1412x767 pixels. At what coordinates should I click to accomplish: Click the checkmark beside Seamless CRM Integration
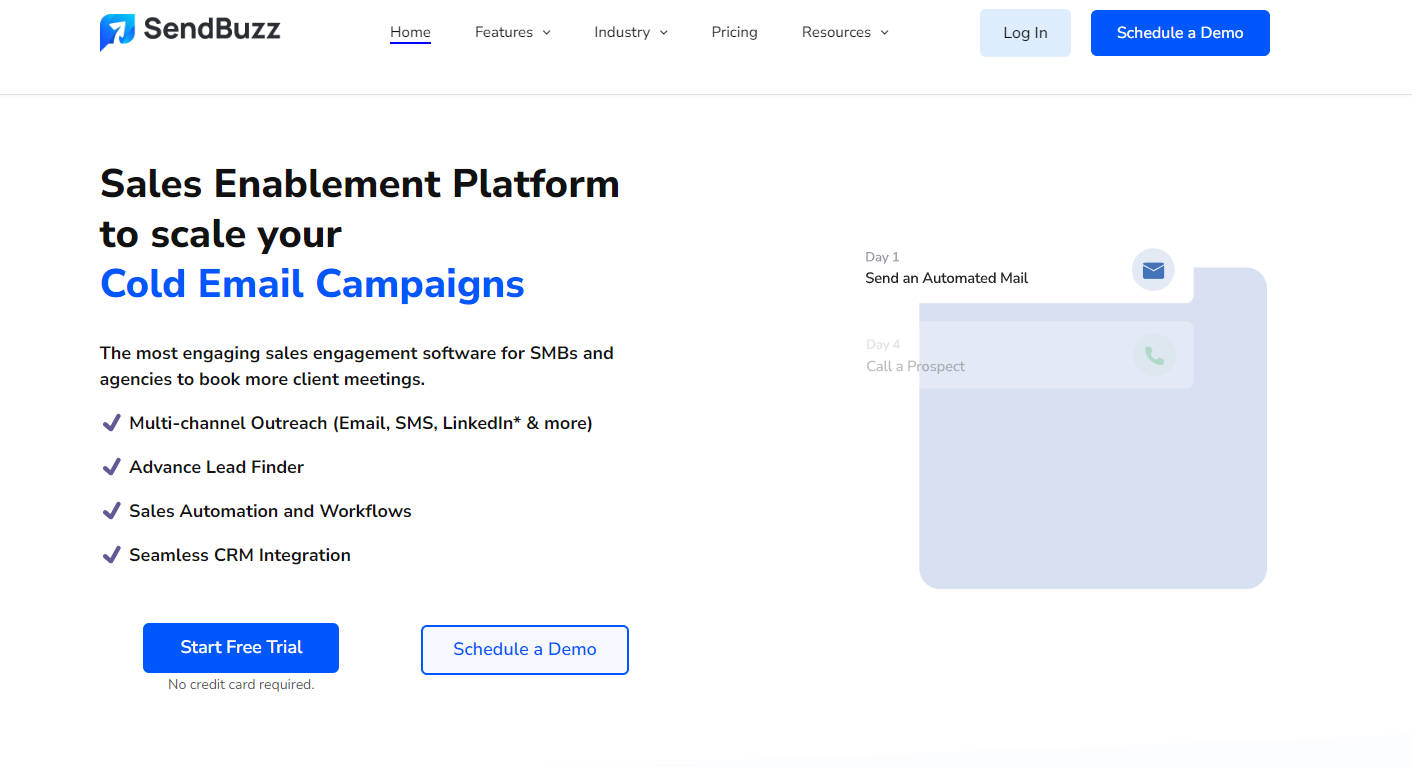click(112, 555)
